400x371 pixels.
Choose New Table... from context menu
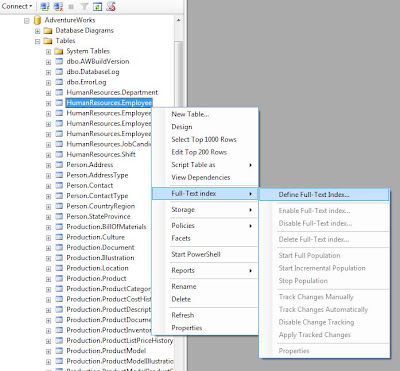[x=205, y=114]
